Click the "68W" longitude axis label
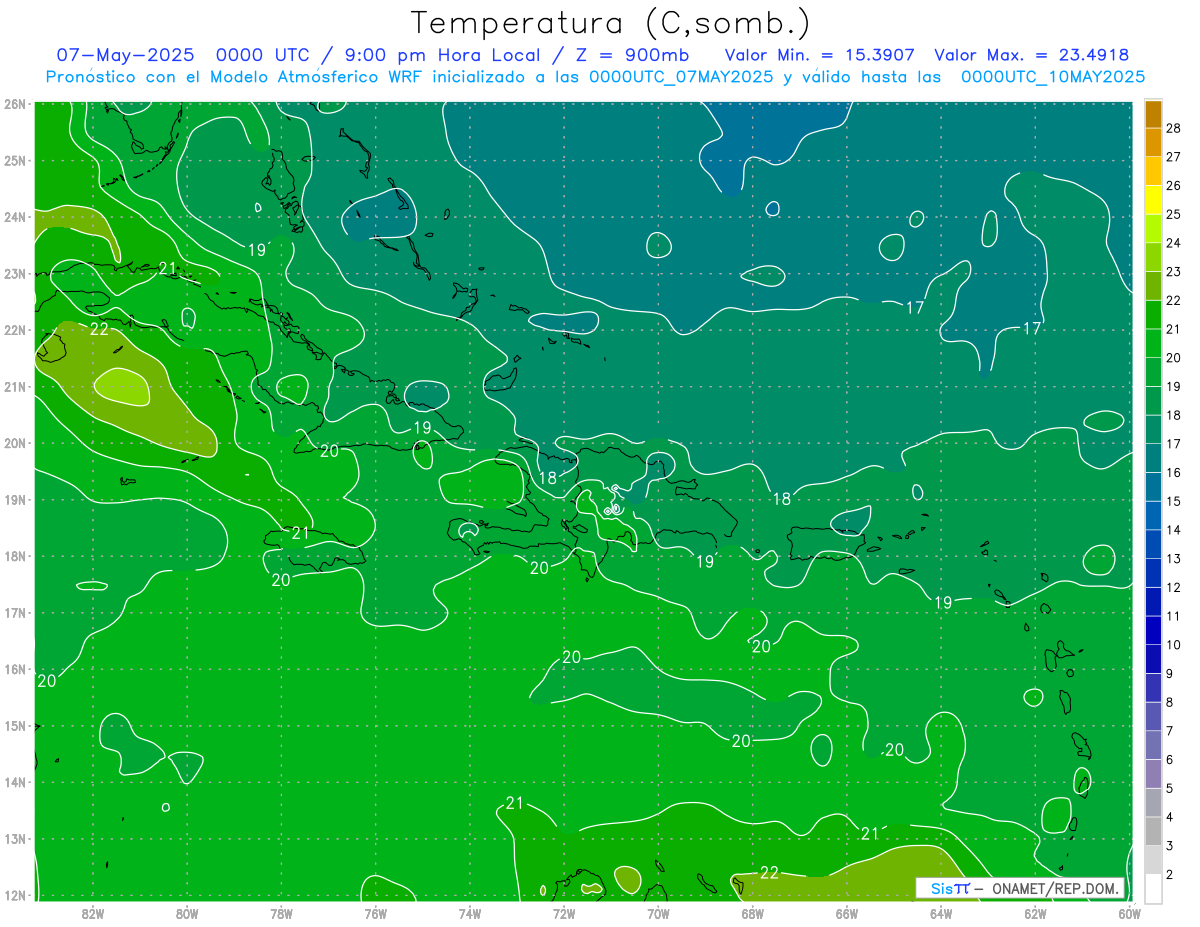This screenshot has height=927, width=1200. click(x=752, y=912)
